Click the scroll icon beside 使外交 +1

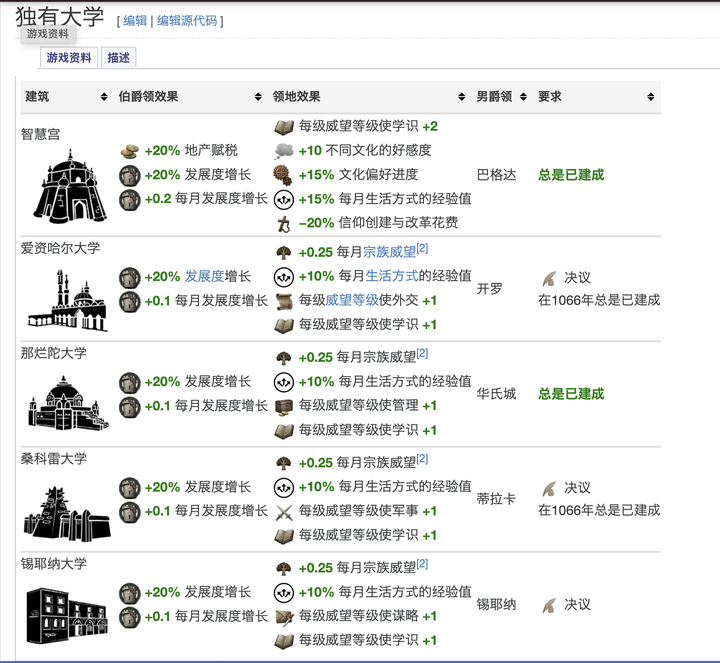tap(284, 301)
